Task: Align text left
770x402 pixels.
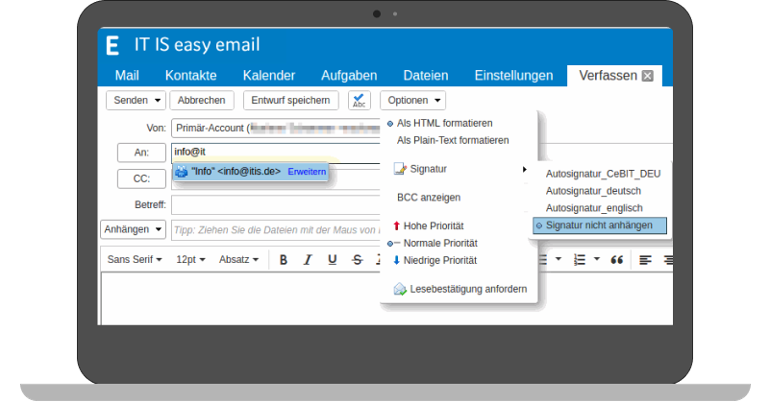Action: coord(645,260)
